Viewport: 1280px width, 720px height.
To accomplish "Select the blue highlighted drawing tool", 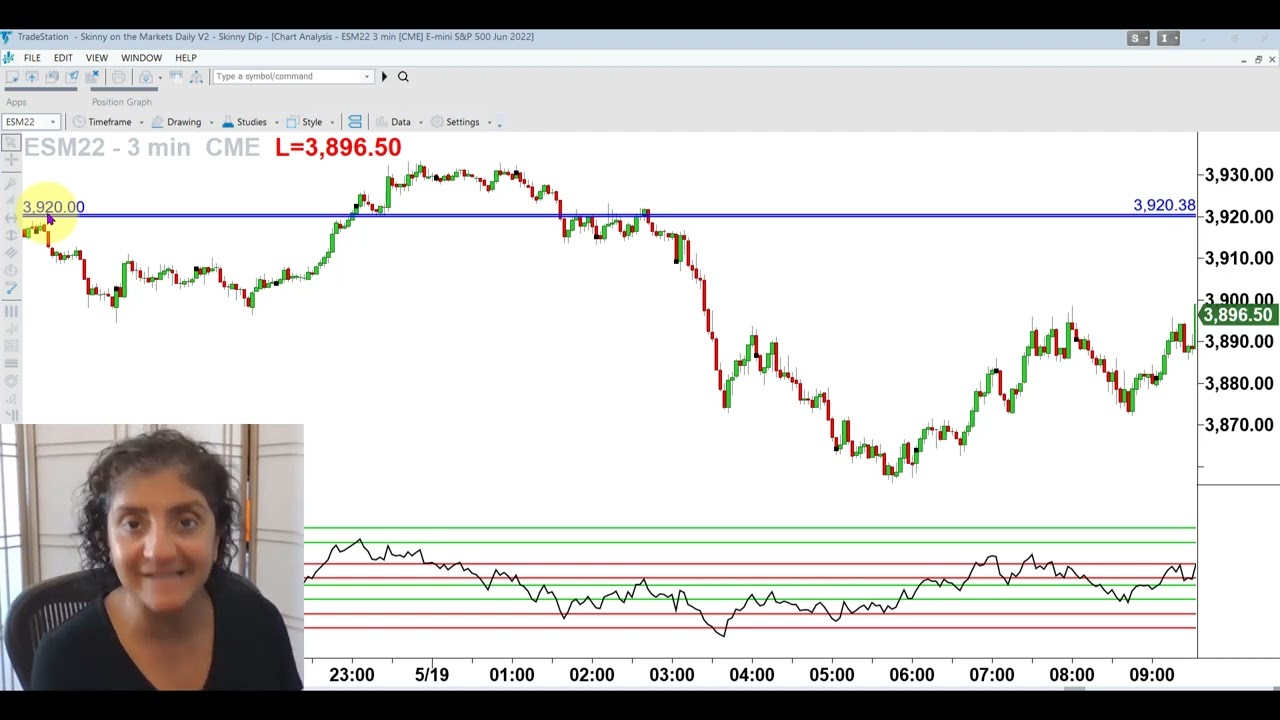I will click(x=11, y=289).
